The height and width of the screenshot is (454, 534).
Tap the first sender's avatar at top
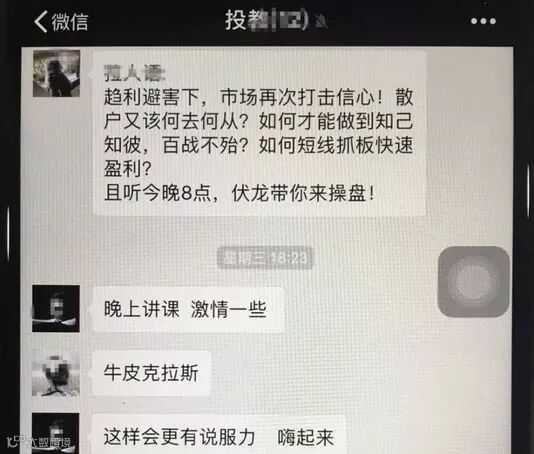pyautogui.click(x=56, y=74)
